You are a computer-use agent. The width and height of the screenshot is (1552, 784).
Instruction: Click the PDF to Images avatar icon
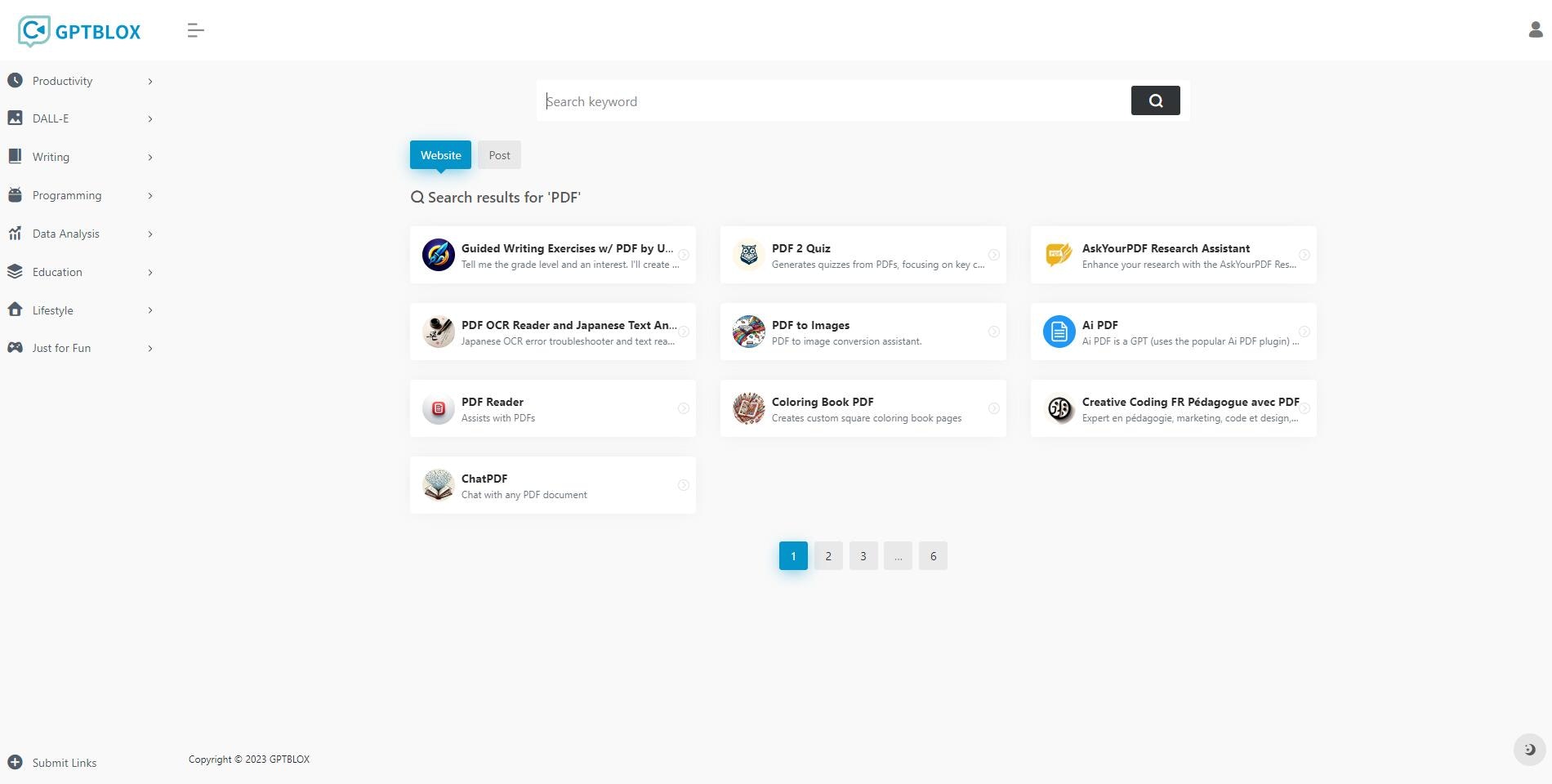point(749,332)
